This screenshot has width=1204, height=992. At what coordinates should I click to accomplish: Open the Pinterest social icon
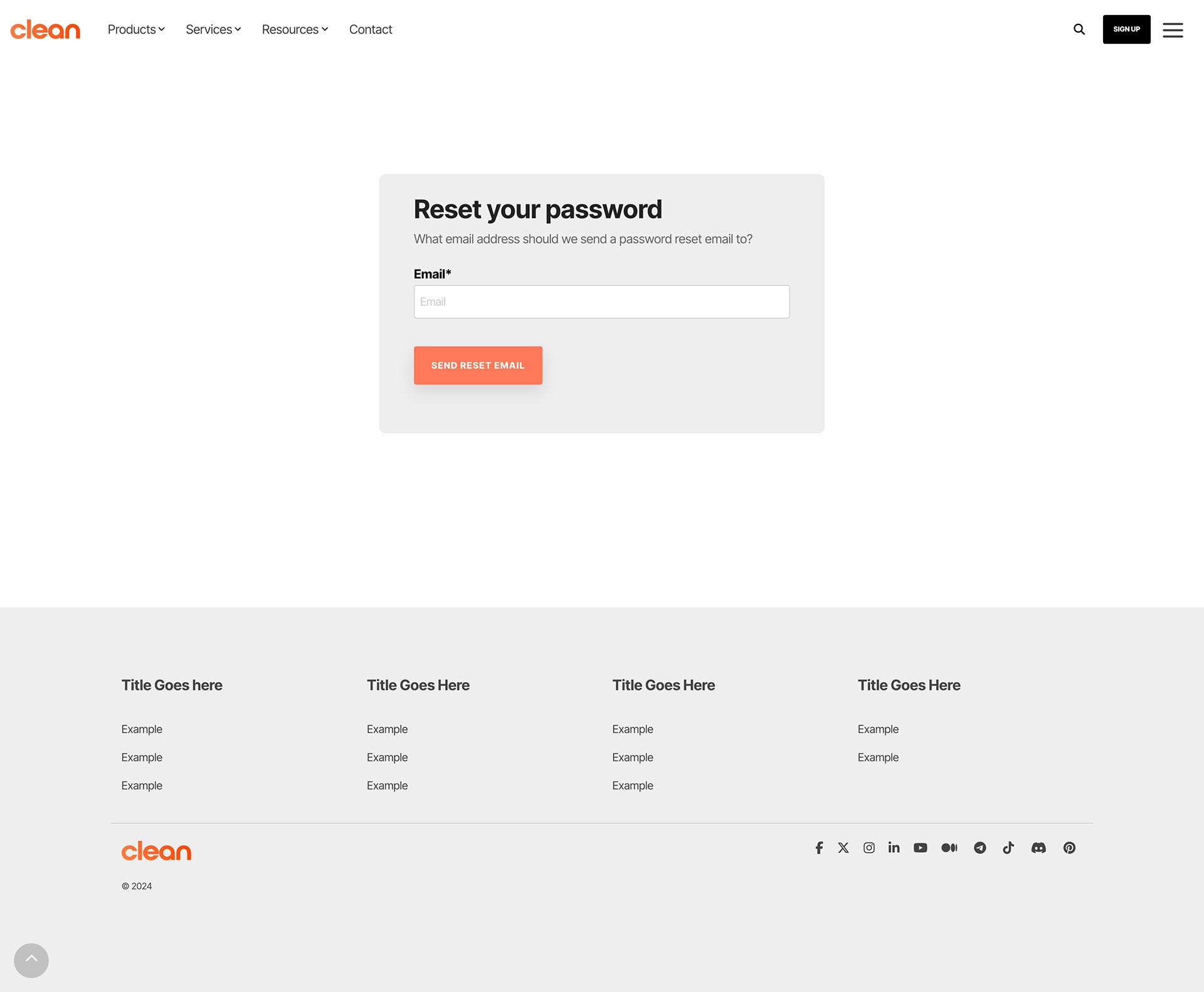[1070, 848]
